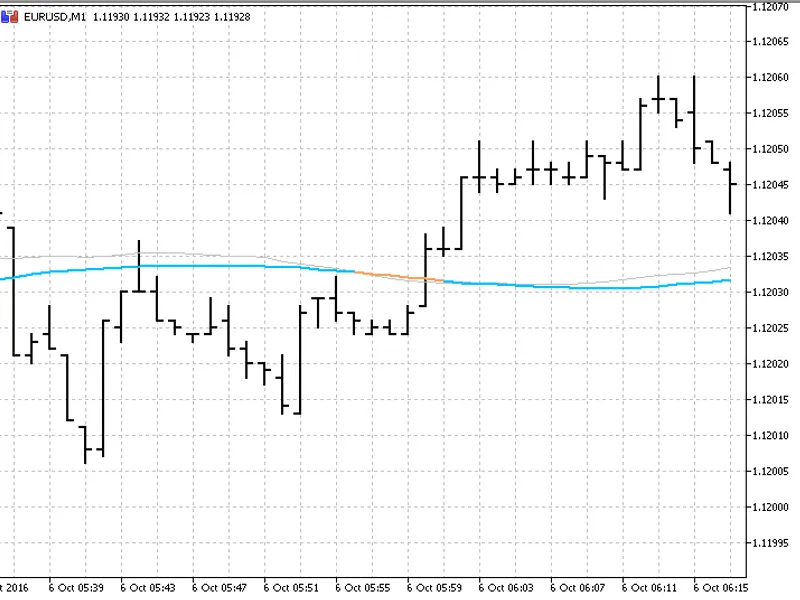
Task: Click the lowest price bar near 1.12006
Action: point(85,444)
